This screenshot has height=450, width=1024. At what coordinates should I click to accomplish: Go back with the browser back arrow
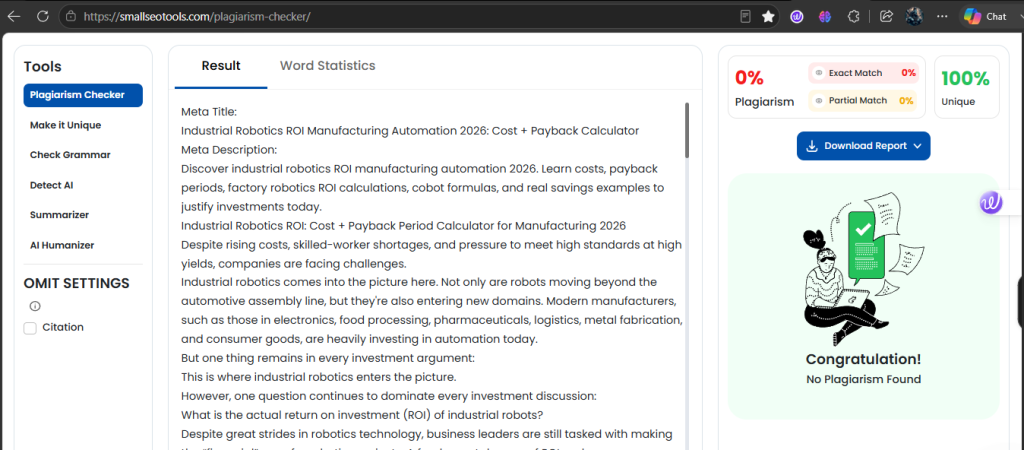pos(14,16)
